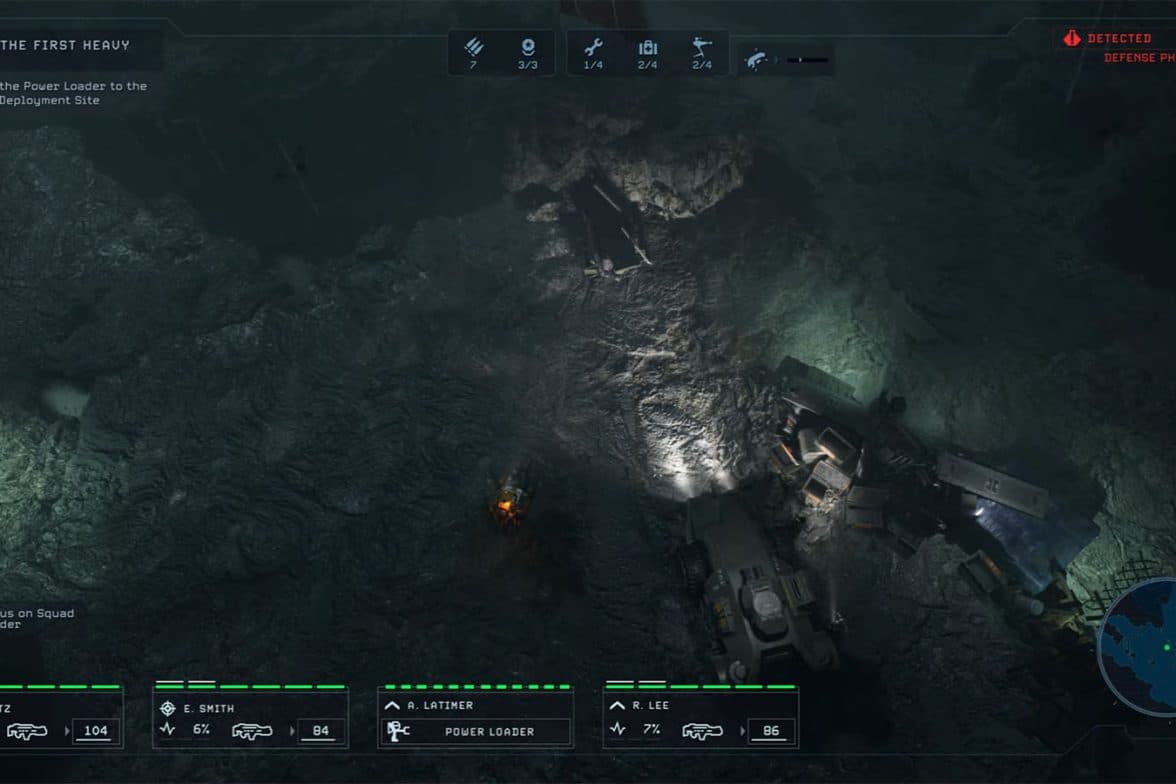The width and height of the screenshot is (1176, 784).
Task: Click the 2/4 count under the sentry gun
Action: pyautogui.click(x=702, y=65)
